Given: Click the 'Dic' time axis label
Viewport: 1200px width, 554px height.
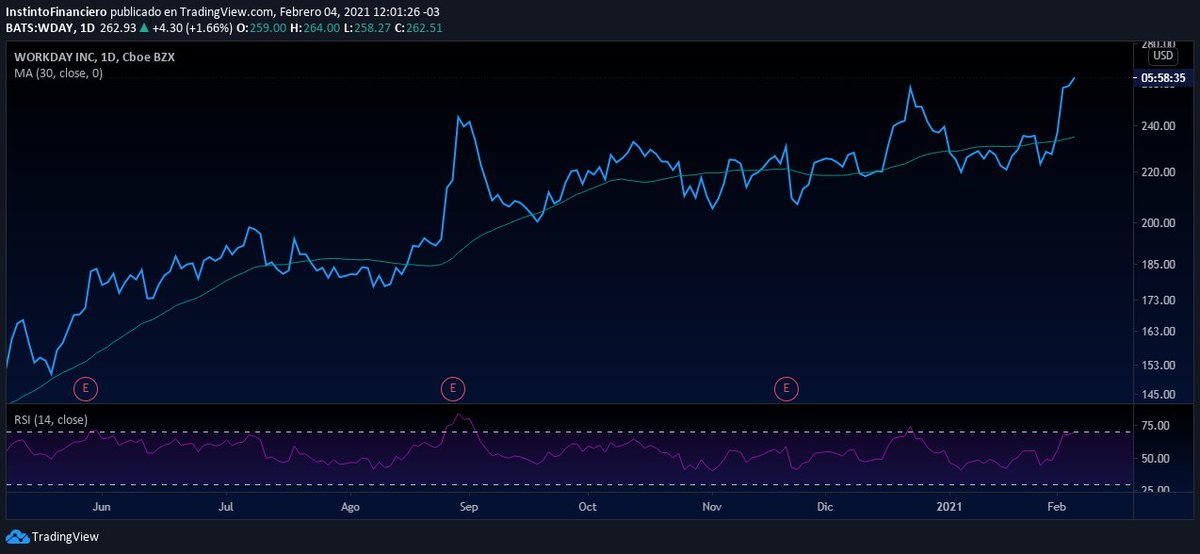Looking at the screenshot, I should (x=824, y=507).
